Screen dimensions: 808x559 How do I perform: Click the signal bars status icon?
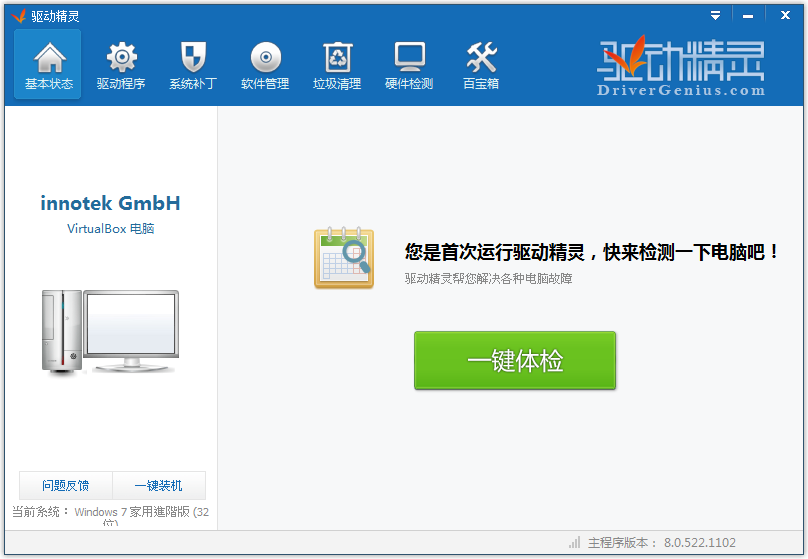tap(574, 542)
